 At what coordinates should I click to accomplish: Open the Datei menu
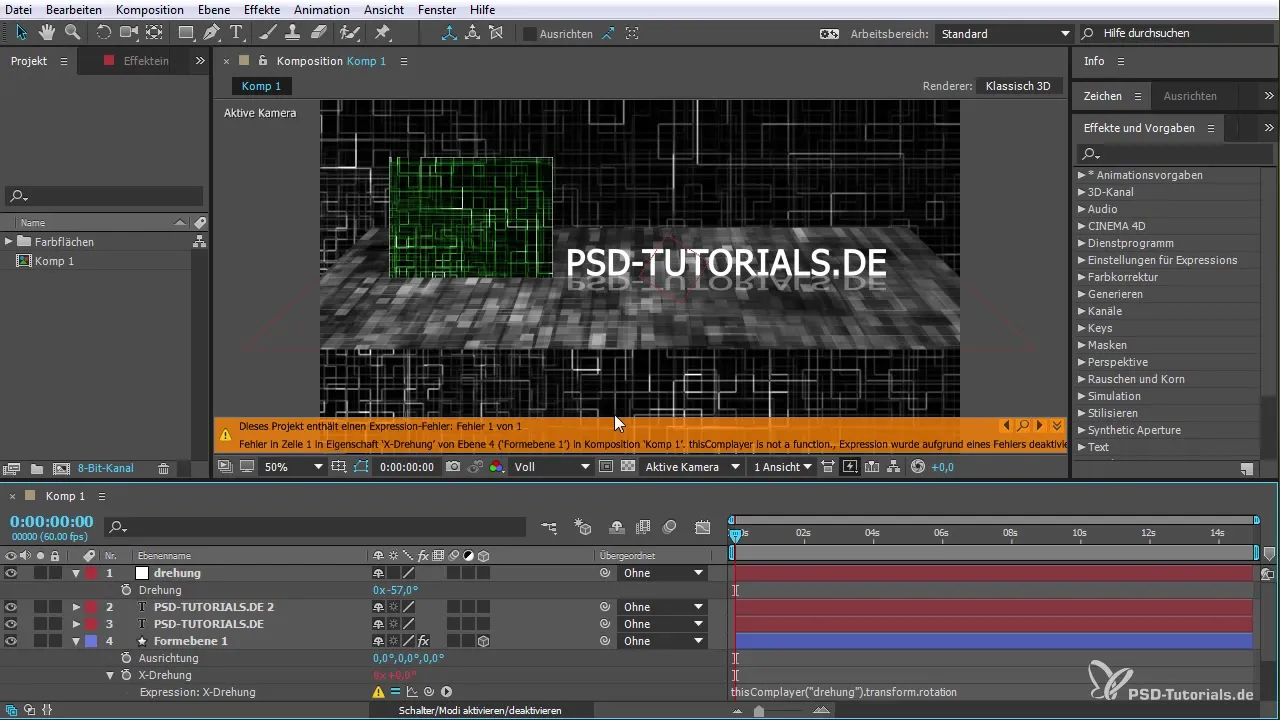point(19,9)
